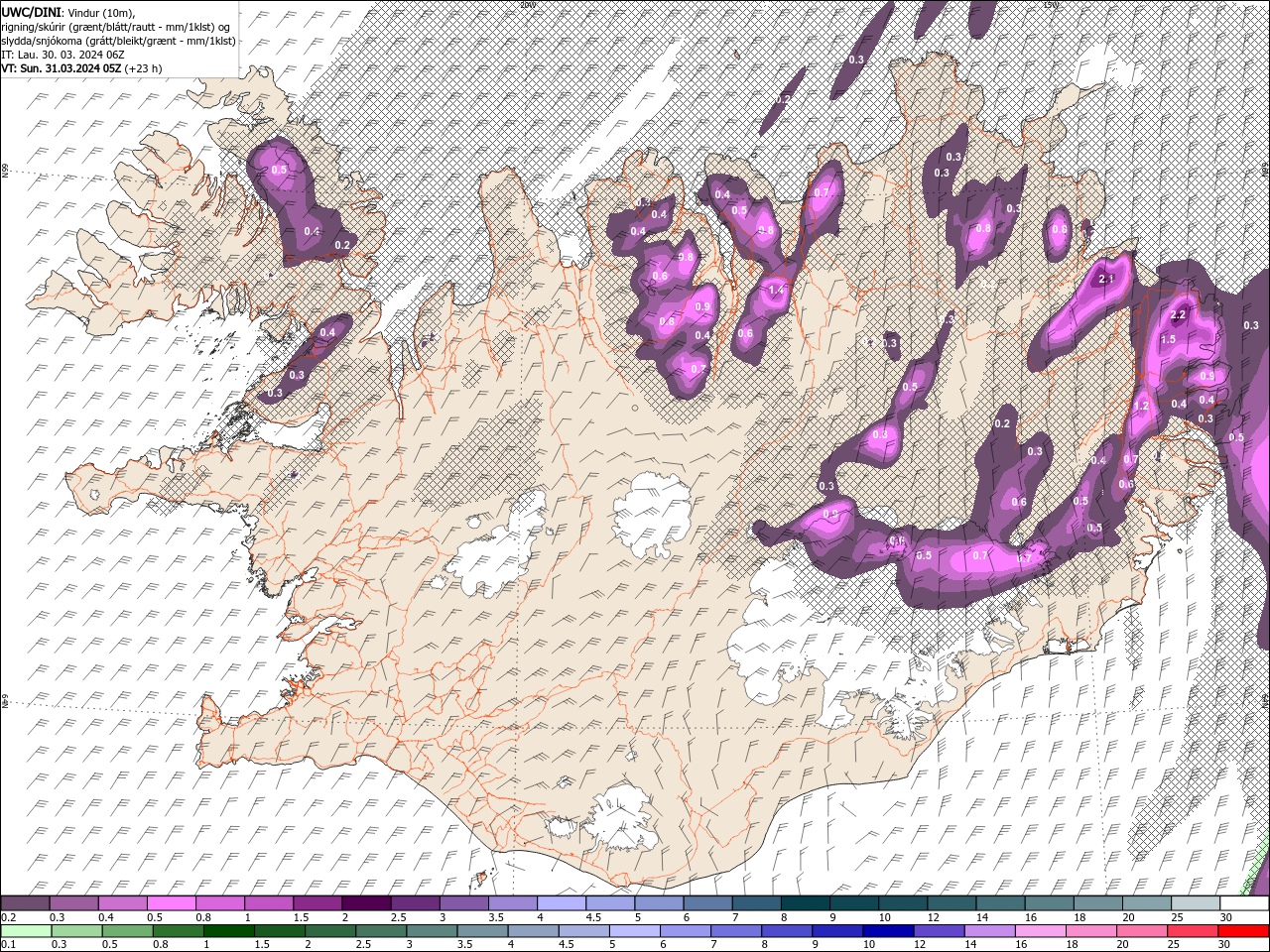Click the medium green 0.5 rain legend swatch
Screen dimensions: 1270x952
point(127,931)
